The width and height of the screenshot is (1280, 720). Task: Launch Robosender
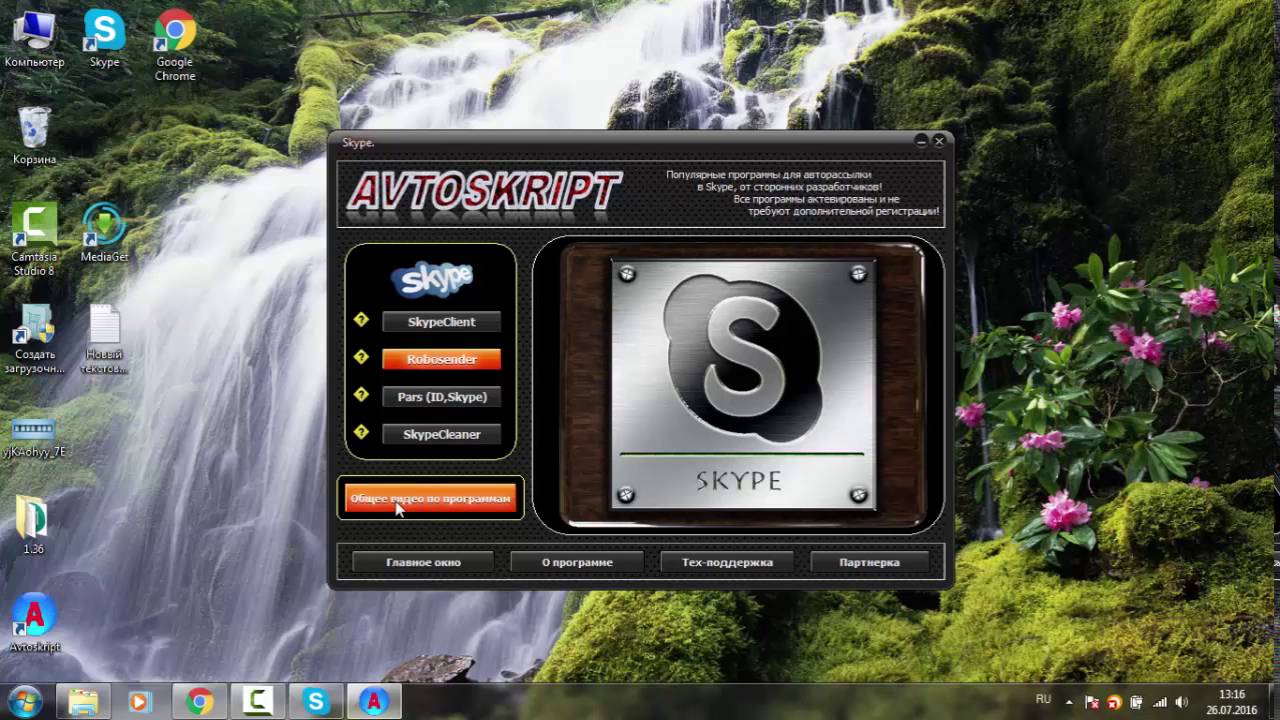pyautogui.click(x=441, y=359)
